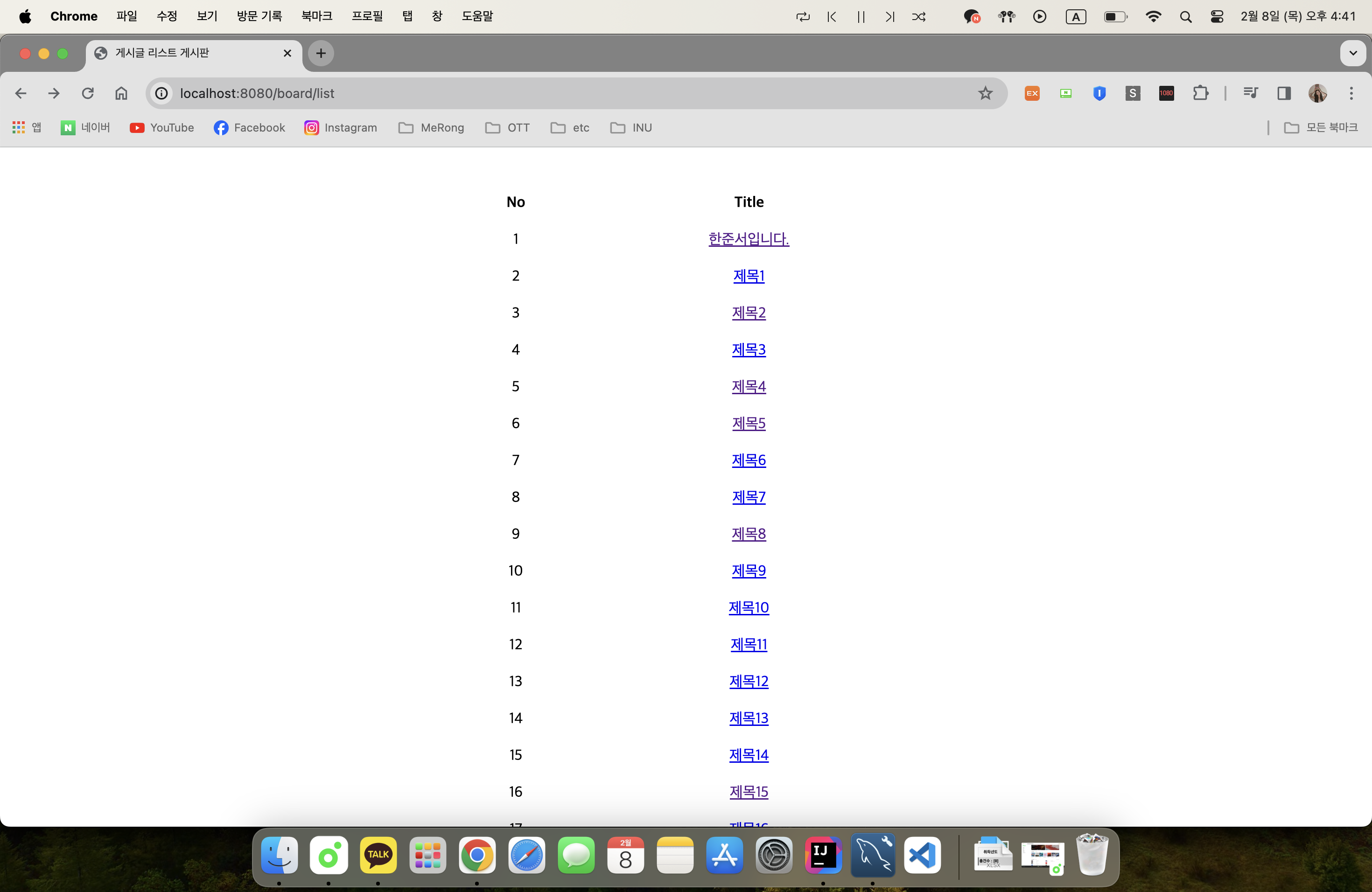Viewport: 1372px width, 892px height.
Task: Expand the OTT bookmarks folder
Action: pyautogui.click(x=508, y=128)
